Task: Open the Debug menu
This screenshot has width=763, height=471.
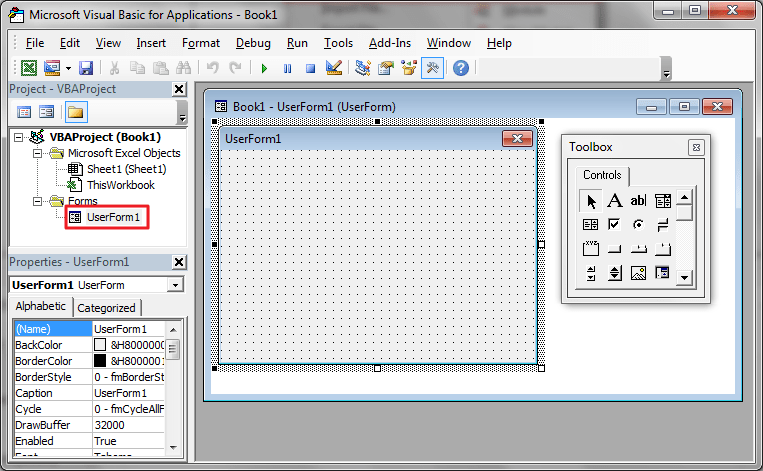Action: [253, 43]
